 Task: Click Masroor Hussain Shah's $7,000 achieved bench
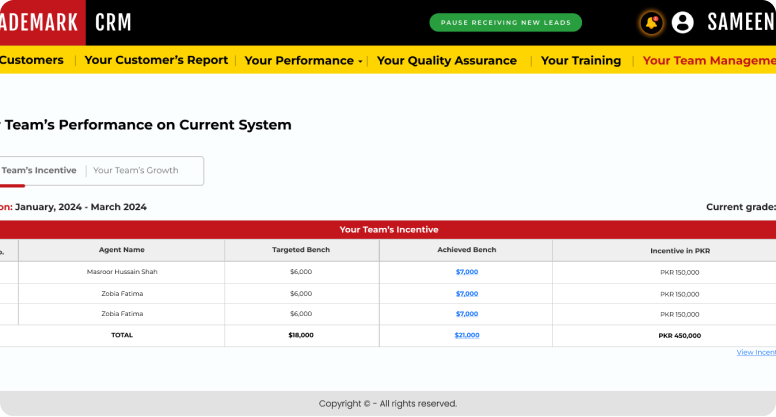[x=467, y=272]
